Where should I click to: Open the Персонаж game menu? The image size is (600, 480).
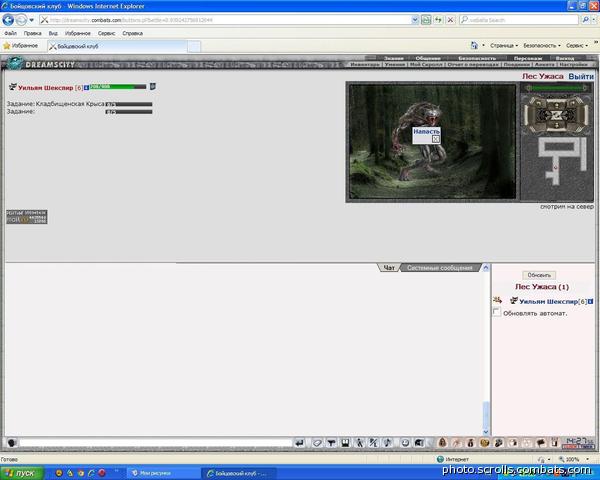(x=528, y=58)
